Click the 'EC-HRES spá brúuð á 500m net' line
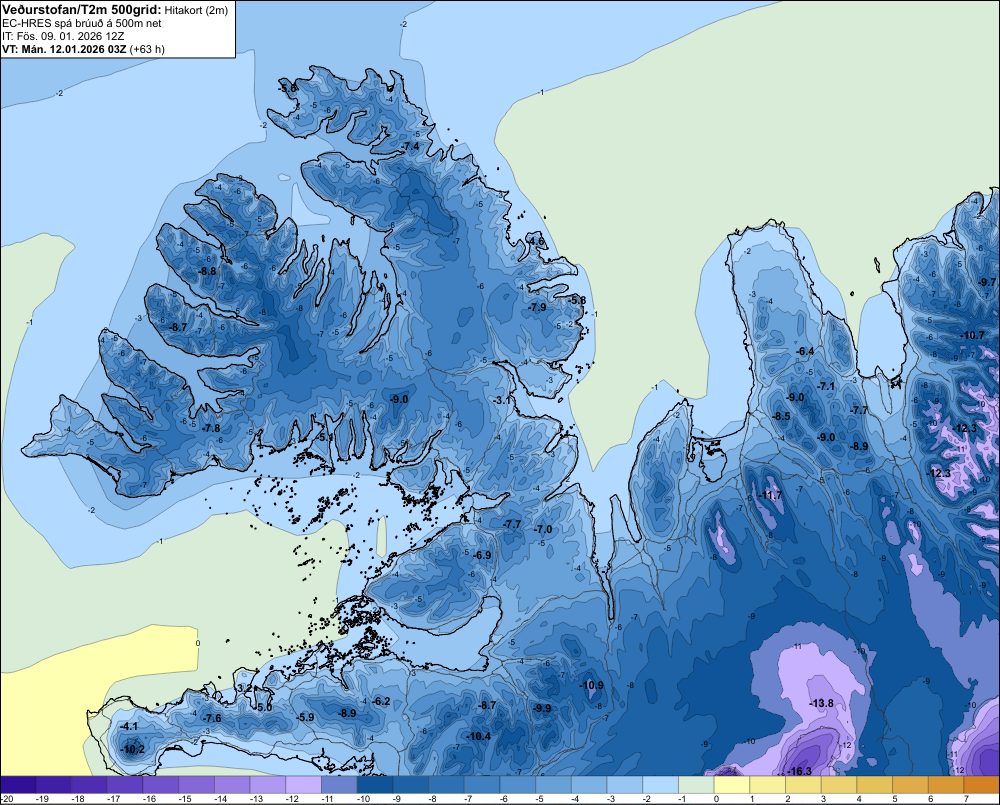Screen dimensions: 1000x805 click(82, 23)
